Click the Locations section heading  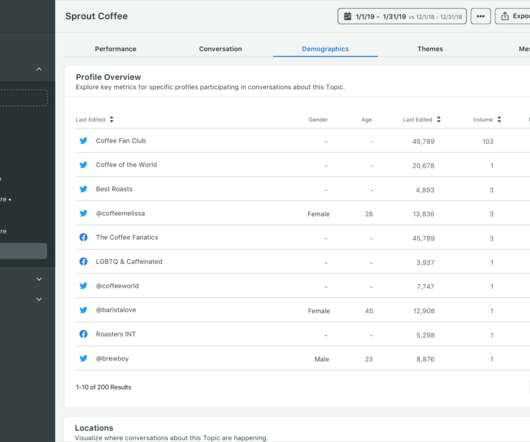tap(94, 428)
